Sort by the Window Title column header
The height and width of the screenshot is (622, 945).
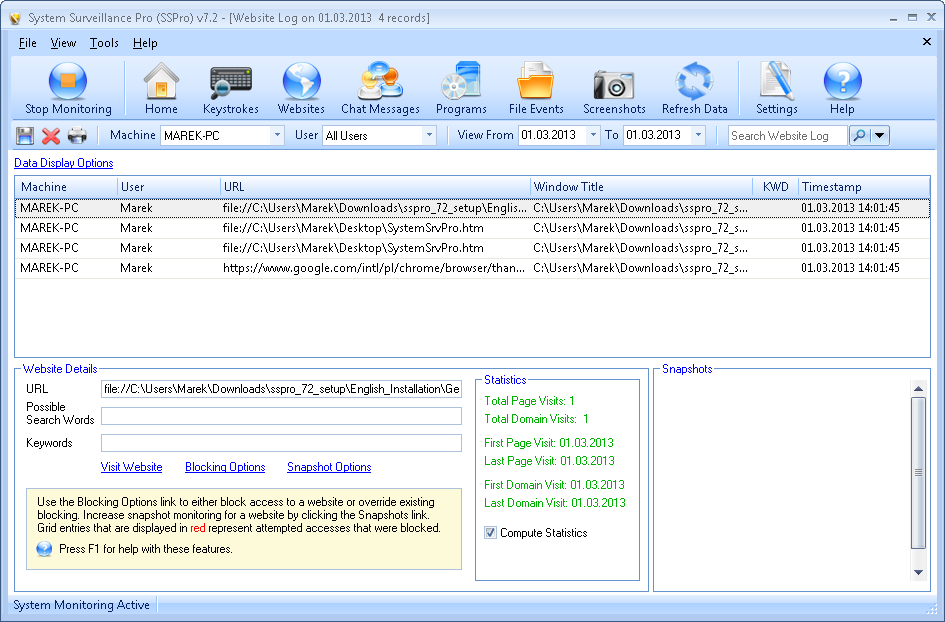point(641,187)
